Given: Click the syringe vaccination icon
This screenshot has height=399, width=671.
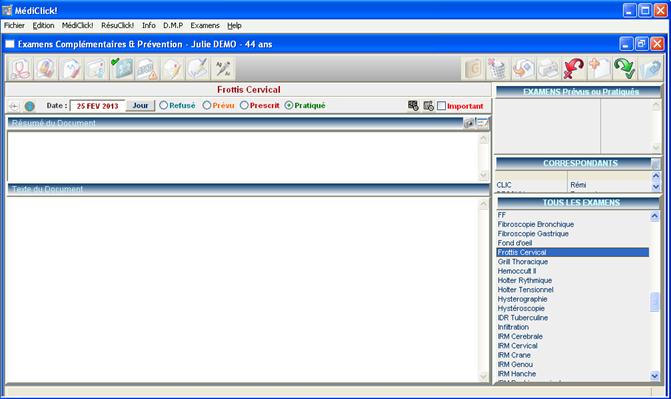Looking at the screenshot, I should tap(223, 68).
